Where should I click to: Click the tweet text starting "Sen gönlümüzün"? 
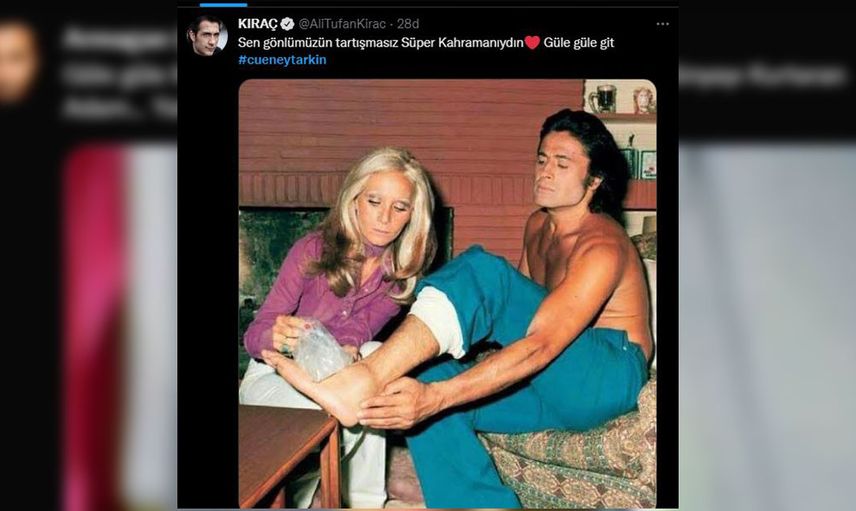pos(381,43)
